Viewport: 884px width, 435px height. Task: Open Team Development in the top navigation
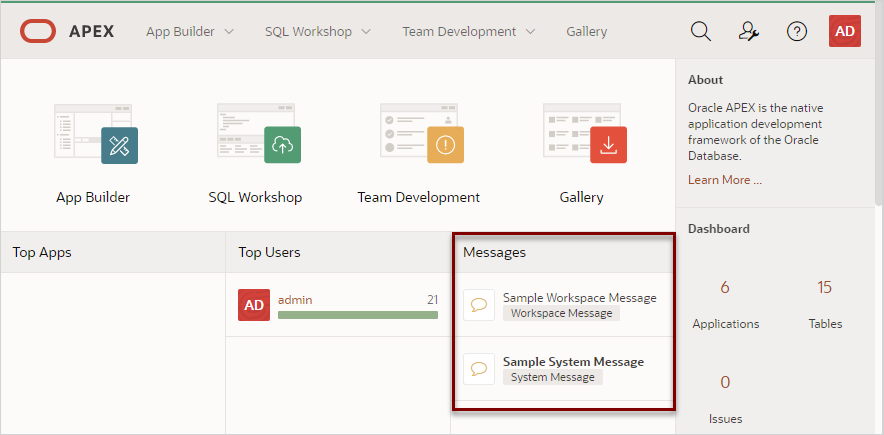point(459,32)
